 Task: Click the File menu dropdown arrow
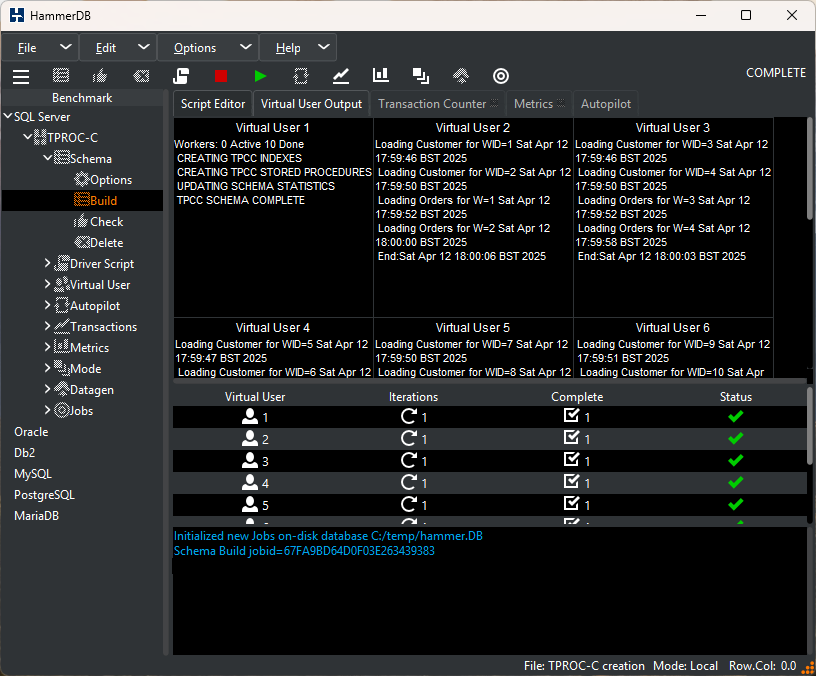(66, 47)
